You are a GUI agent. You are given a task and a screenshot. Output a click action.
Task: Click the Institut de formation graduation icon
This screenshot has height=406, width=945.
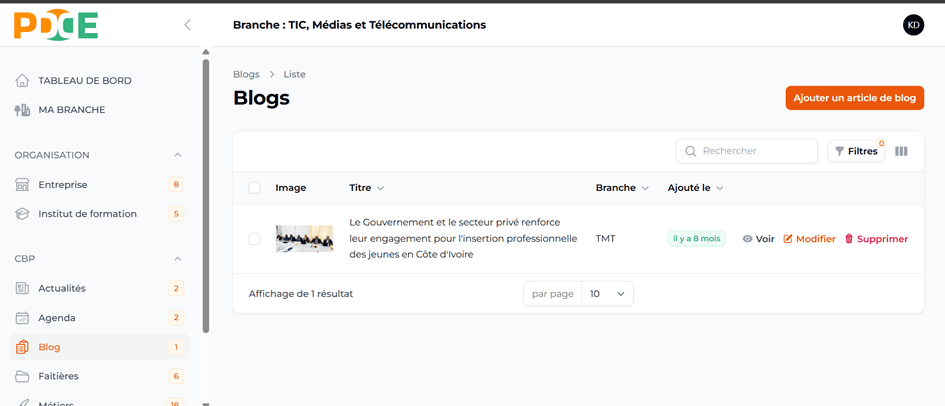tap(22, 214)
